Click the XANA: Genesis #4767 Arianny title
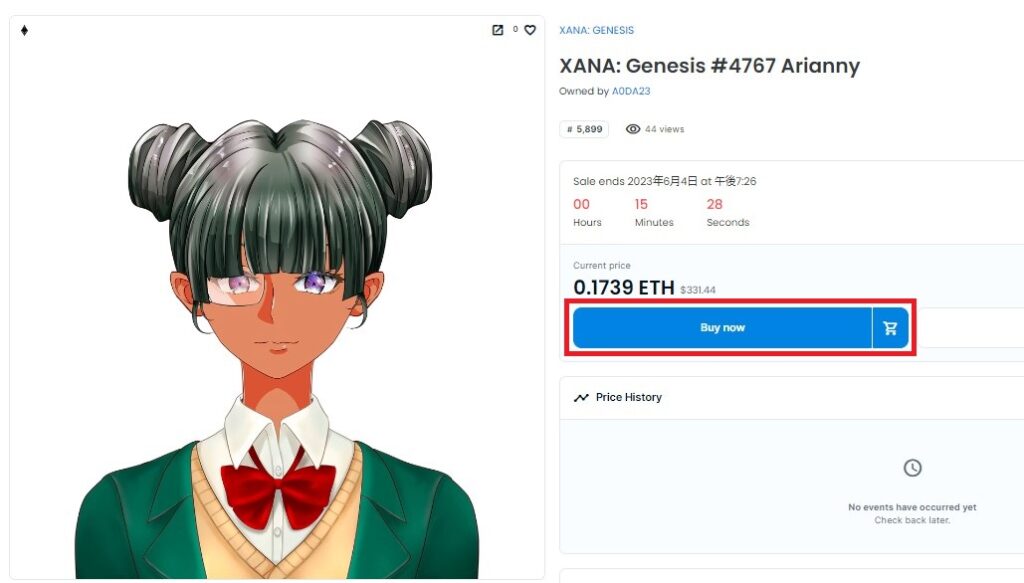The width and height of the screenshot is (1024, 583). [709, 66]
